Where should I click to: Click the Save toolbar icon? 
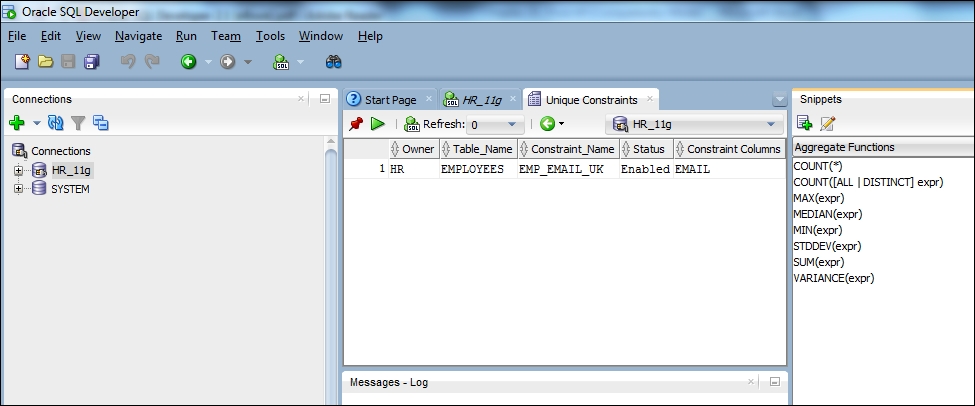(68, 62)
